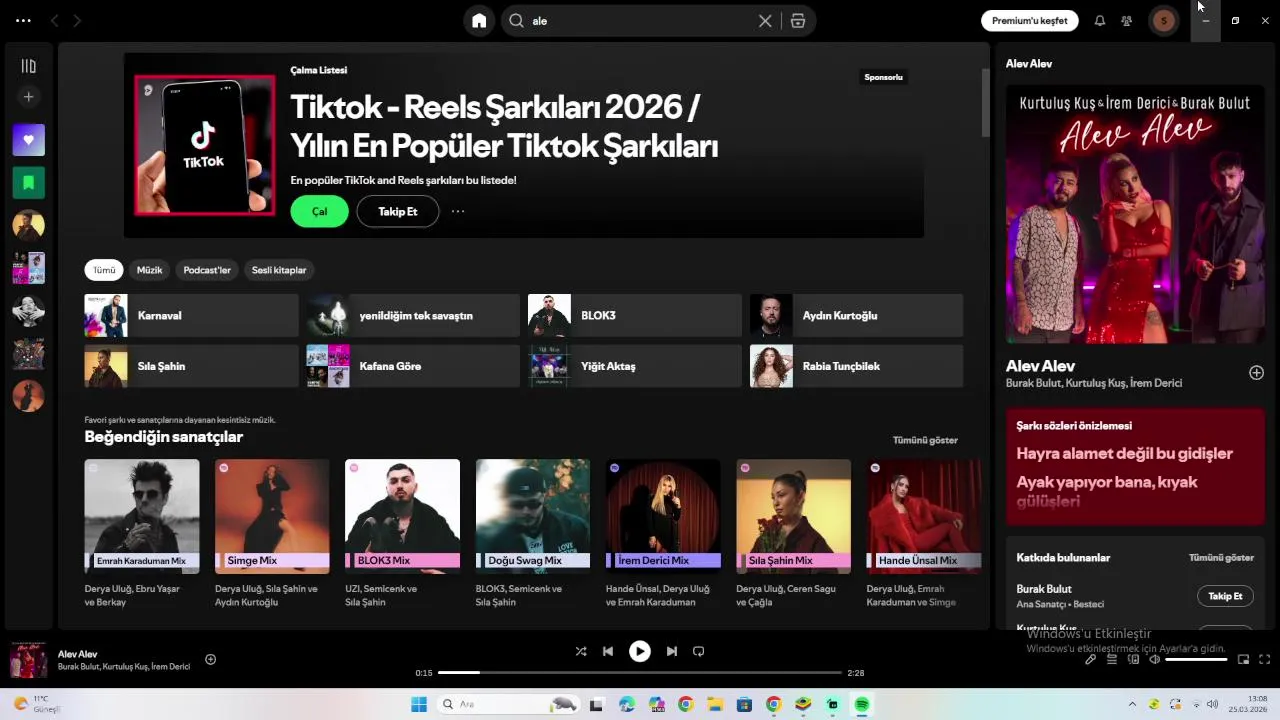Select the Podcast'ler filter chip
This screenshot has width=1280, height=720.
point(207,270)
